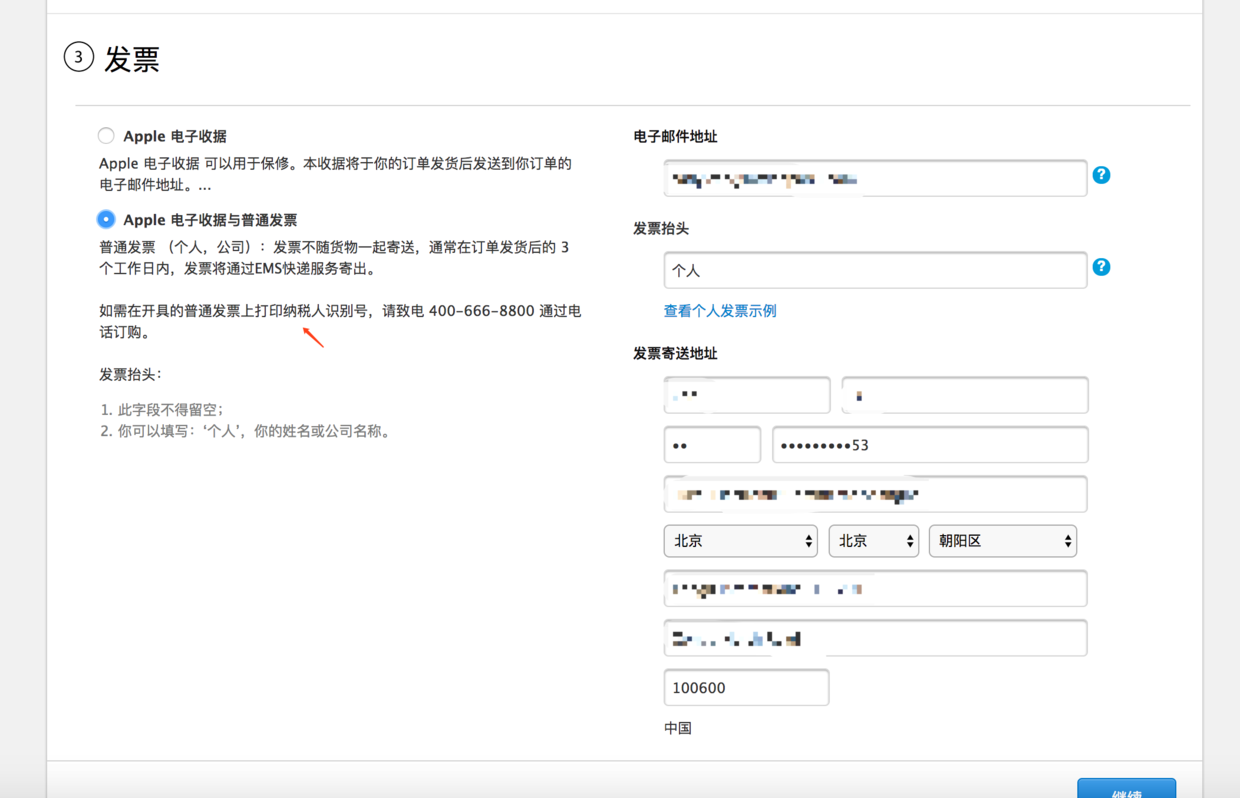Open the province dropdown showing 北京
This screenshot has height=798, width=1240.
(x=741, y=541)
